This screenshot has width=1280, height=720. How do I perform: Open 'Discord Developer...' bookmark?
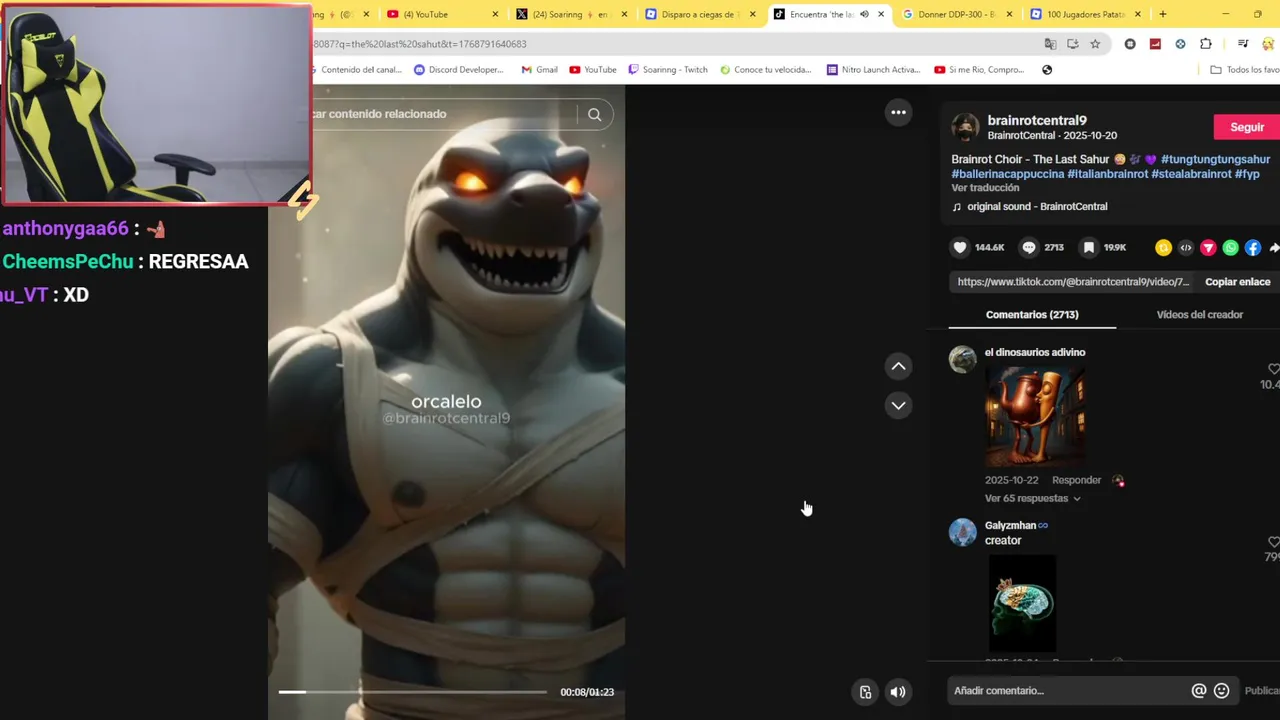(x=458, y=70)
